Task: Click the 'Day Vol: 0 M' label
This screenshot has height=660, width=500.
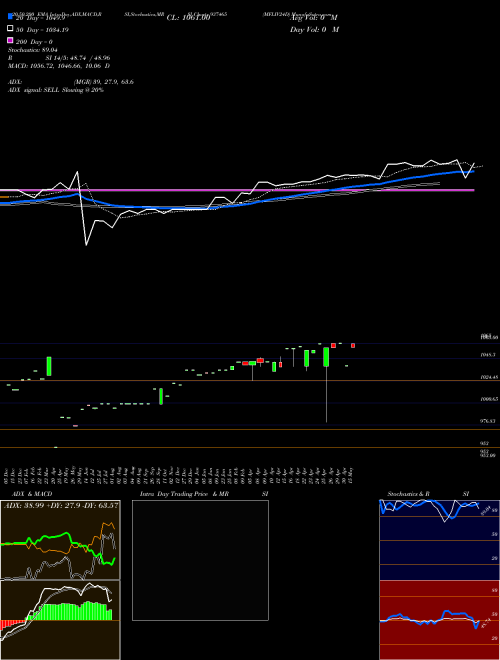Action: (x=314, y=29)
